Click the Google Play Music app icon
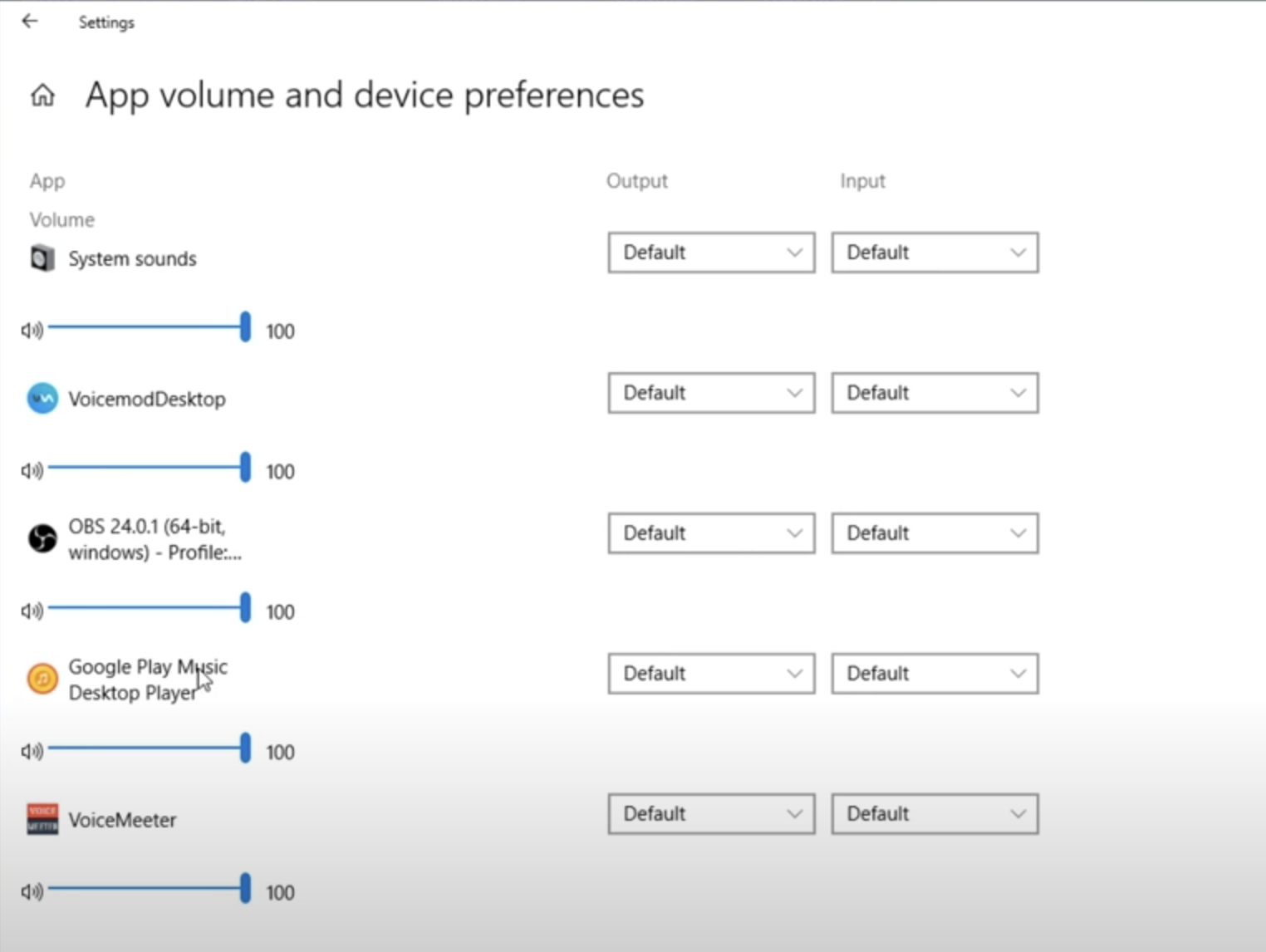This screenshot has height=952, width=1266. (x=42, y=679)
